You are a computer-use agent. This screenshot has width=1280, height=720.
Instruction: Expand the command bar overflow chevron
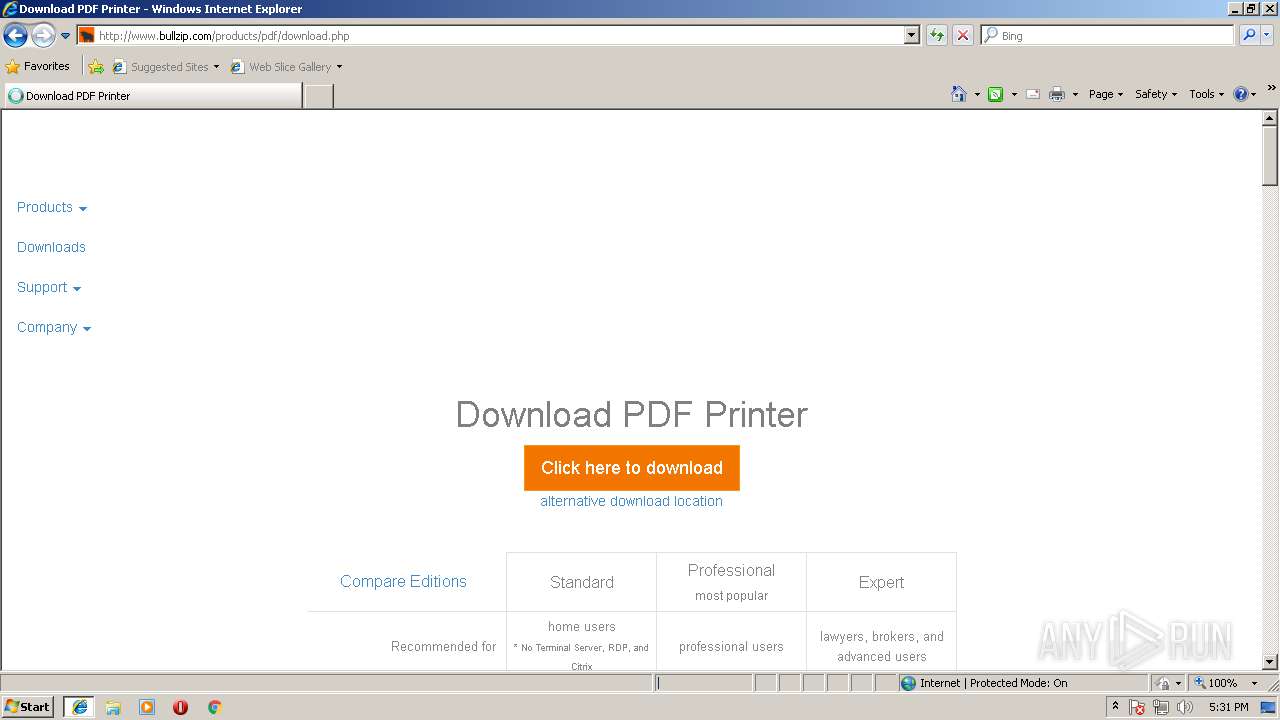1271,88
